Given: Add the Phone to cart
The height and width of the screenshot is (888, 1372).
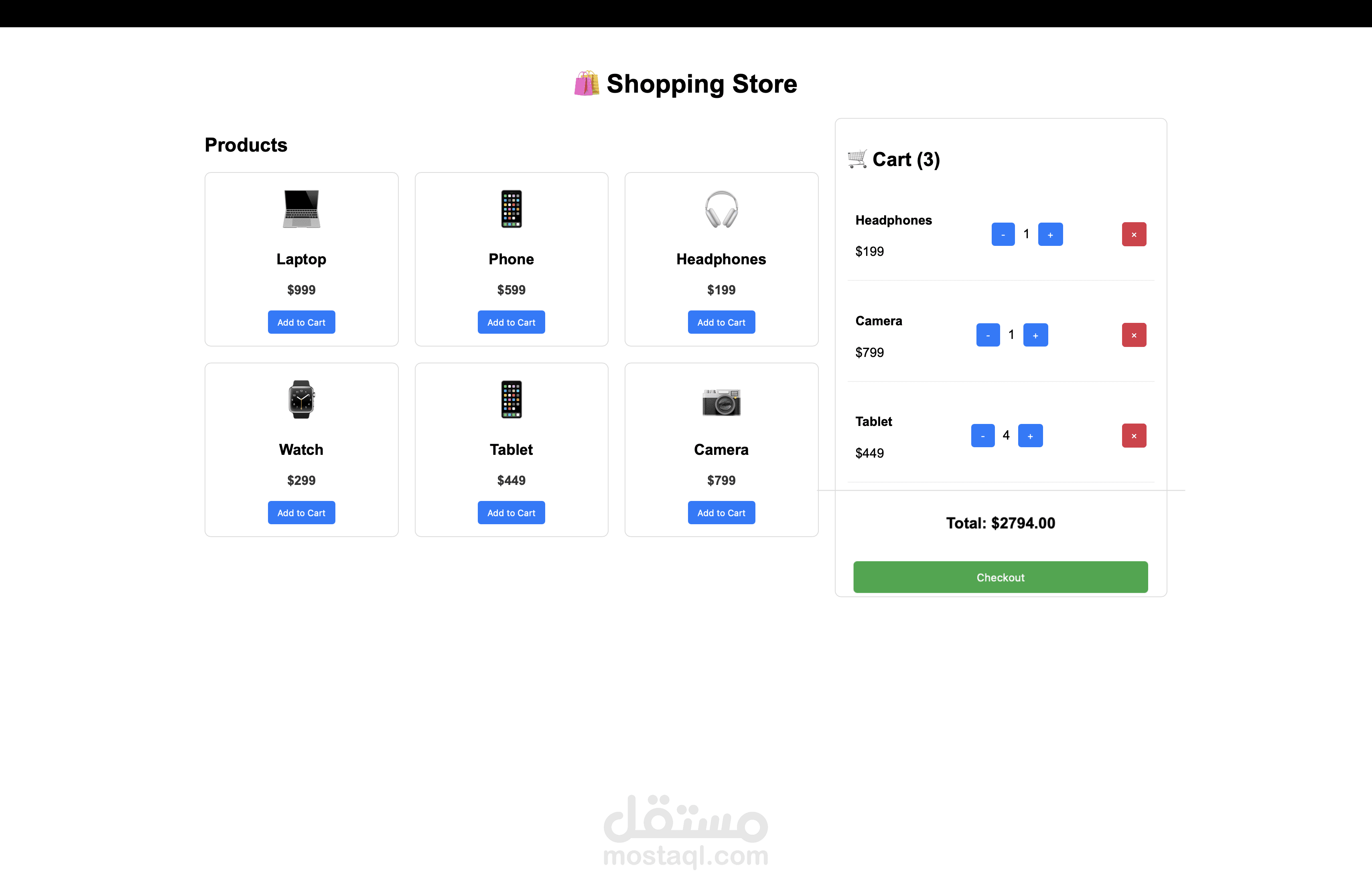Looking at the screenshot, I should pos(511,322).
